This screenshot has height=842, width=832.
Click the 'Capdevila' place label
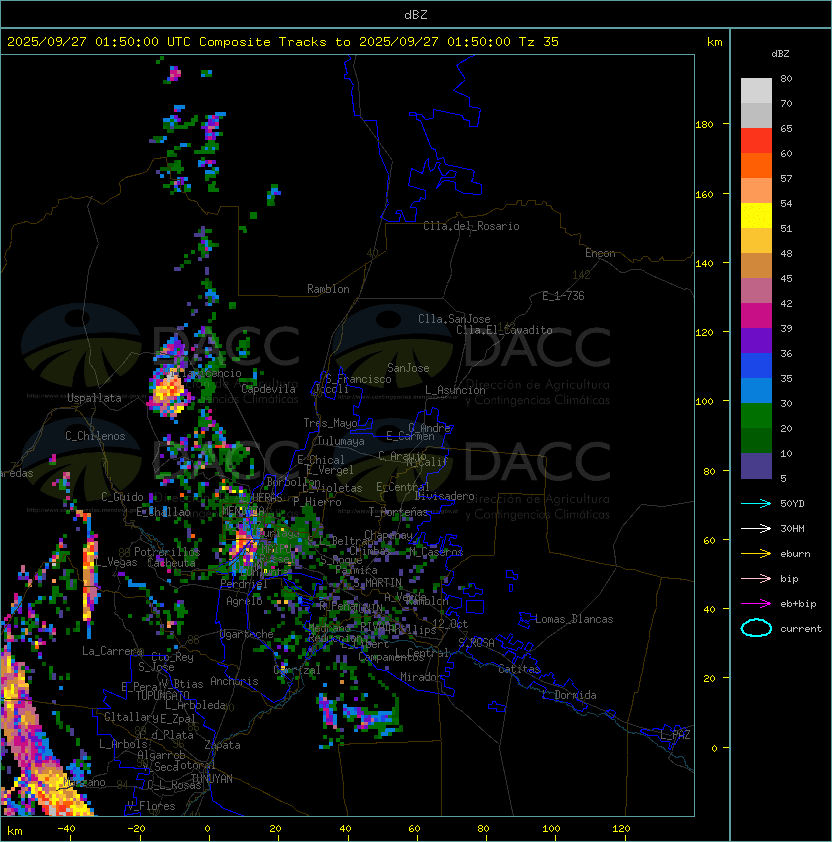point(268,389)
